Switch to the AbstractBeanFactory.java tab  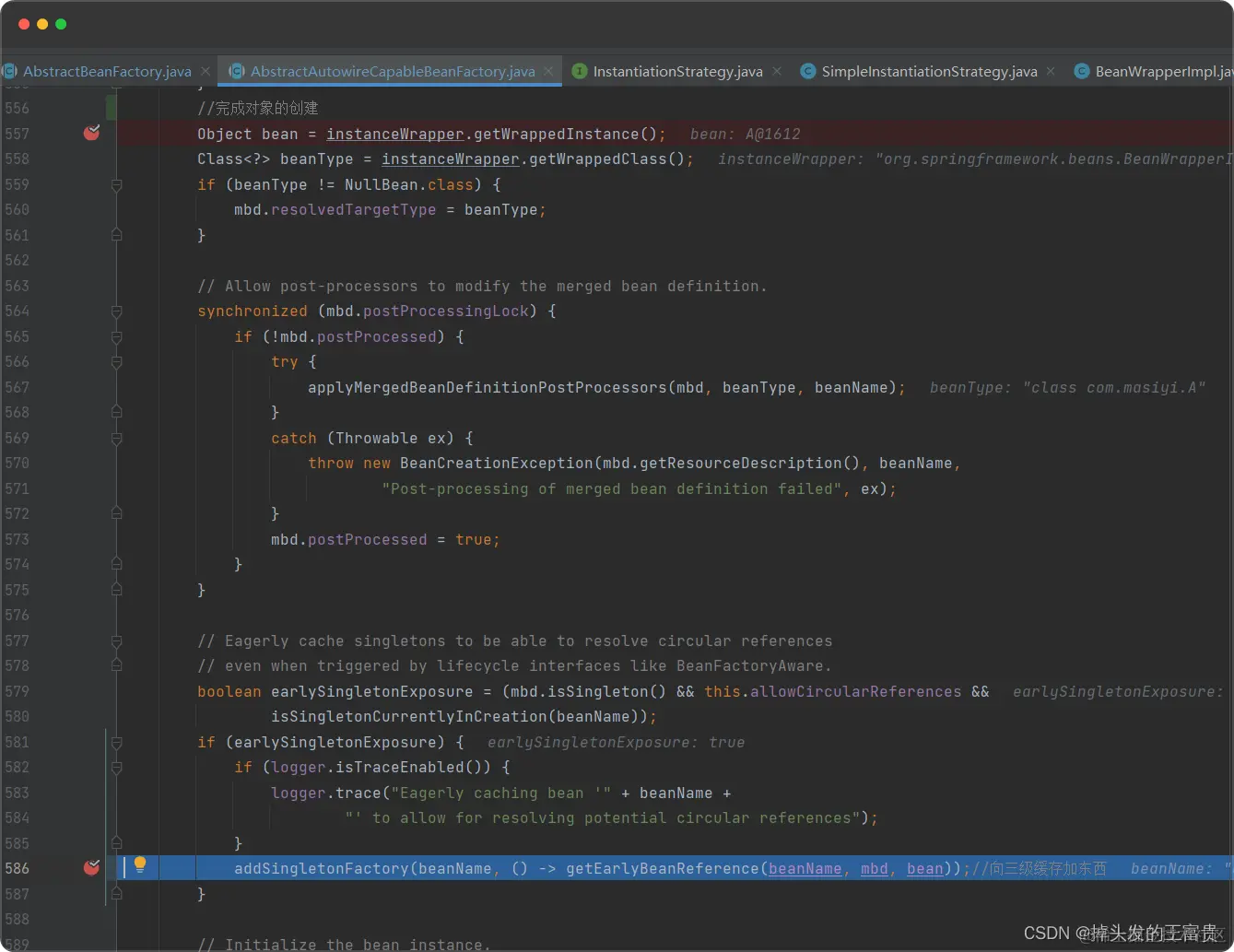click(x=107, y=71)
